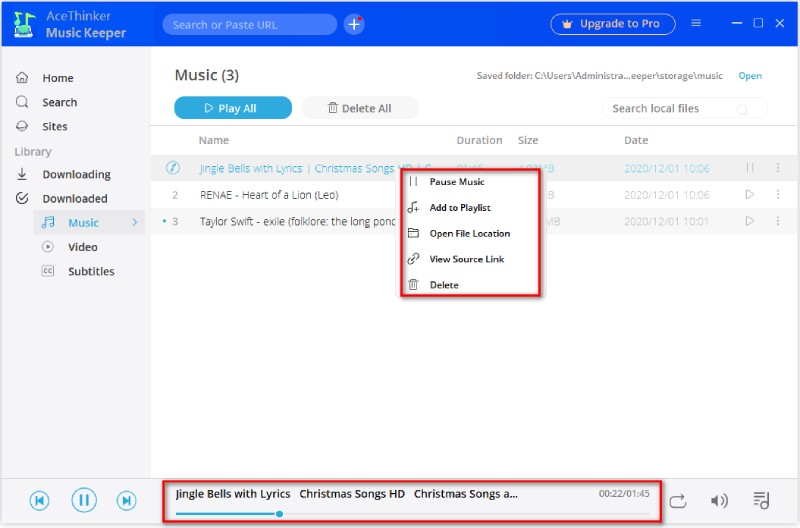Screen dimensions: 800x528
Task: Click Upgrade to Pro button
Action: pyautogui.click(x=613, y=24)
